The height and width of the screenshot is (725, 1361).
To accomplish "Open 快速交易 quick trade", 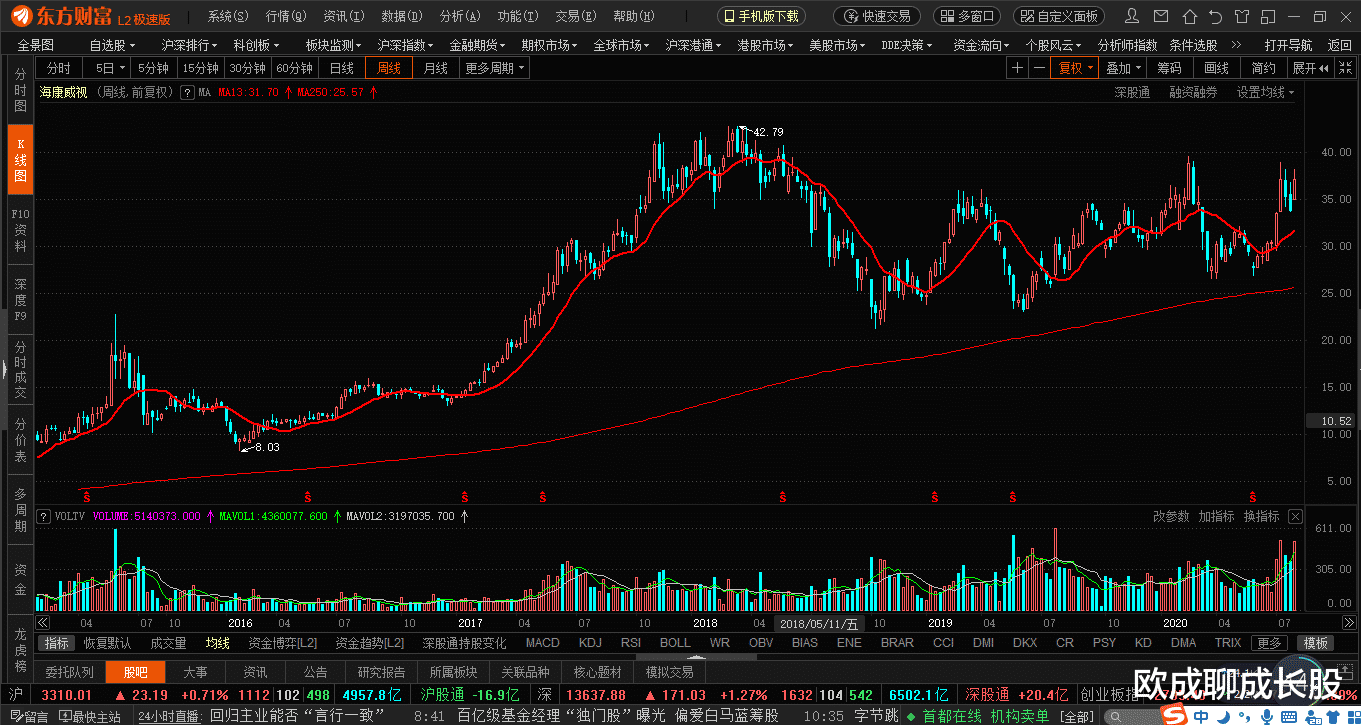I will 877,16.
